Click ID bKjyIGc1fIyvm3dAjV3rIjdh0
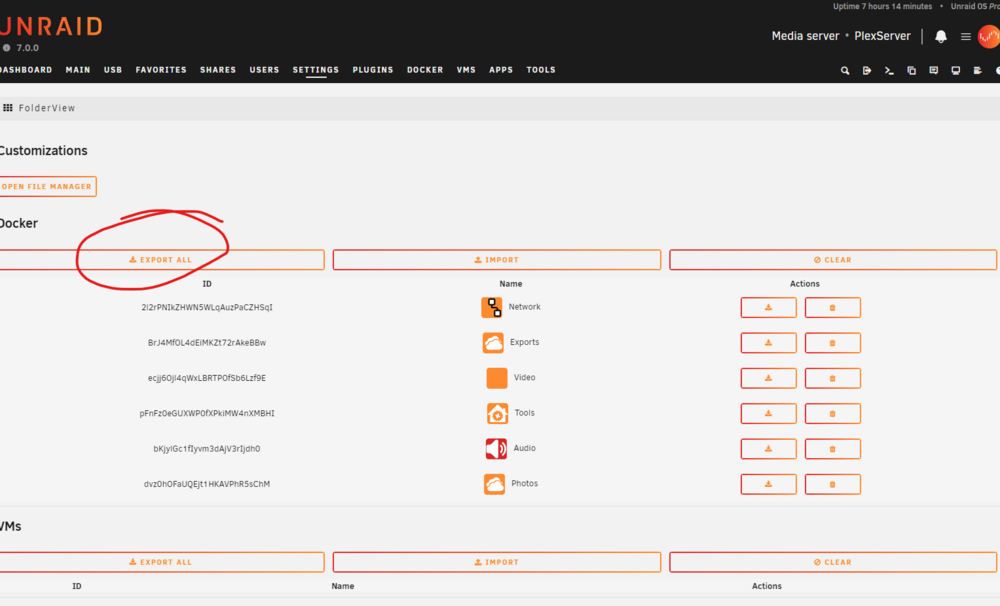This screenshot has height=606, width=1000. (x=207, y=448)
